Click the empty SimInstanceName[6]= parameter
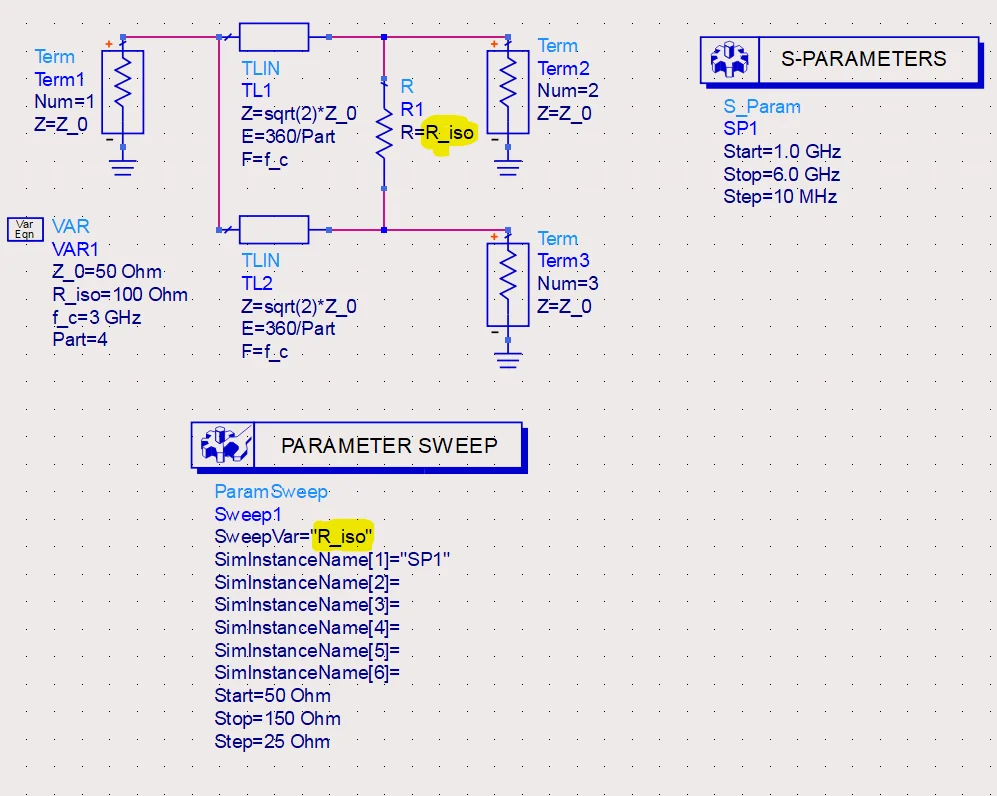Image resolution: width=997 pixels, height=796 pixels. pos(307,673)
